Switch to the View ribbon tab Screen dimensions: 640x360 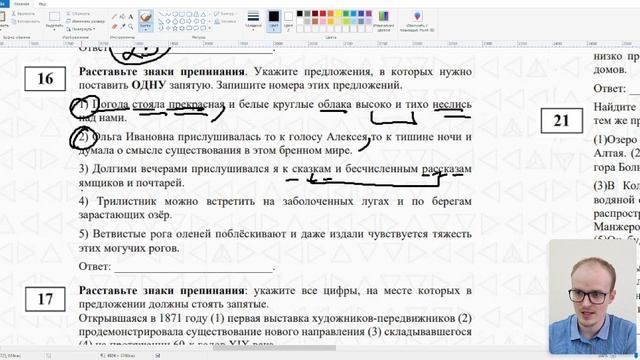42,4
